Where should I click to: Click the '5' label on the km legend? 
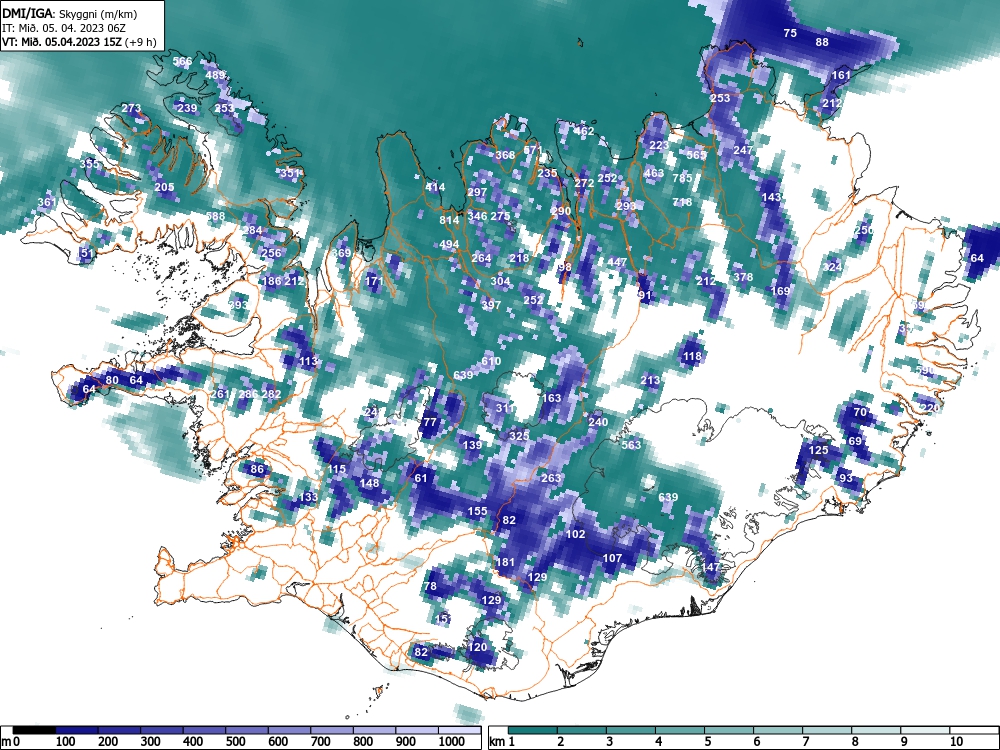click(707, 742)
